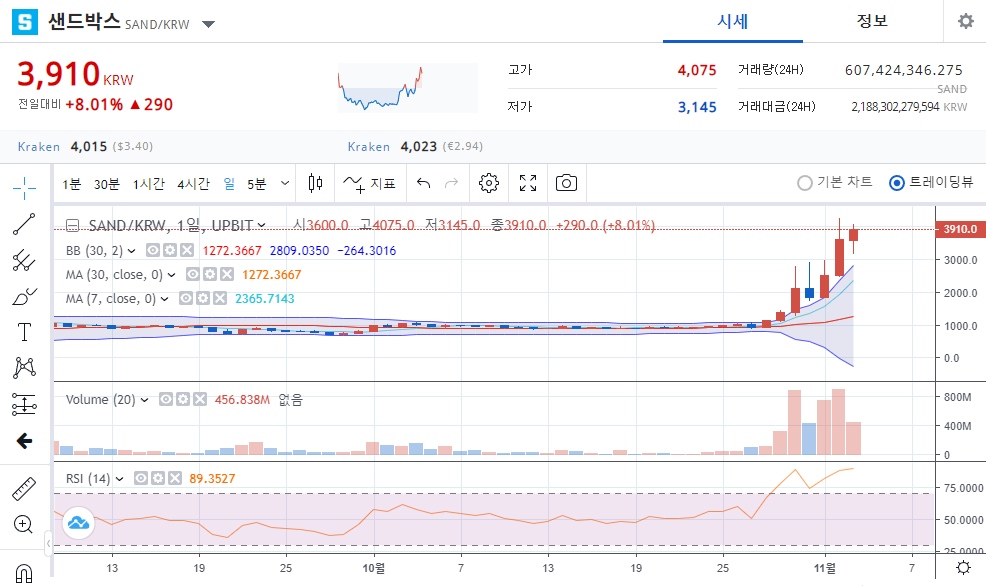Viewport: 986px width, 586px height.
Task: Click the black back-arrow icon in sidebar
Action: click(24, 441)
